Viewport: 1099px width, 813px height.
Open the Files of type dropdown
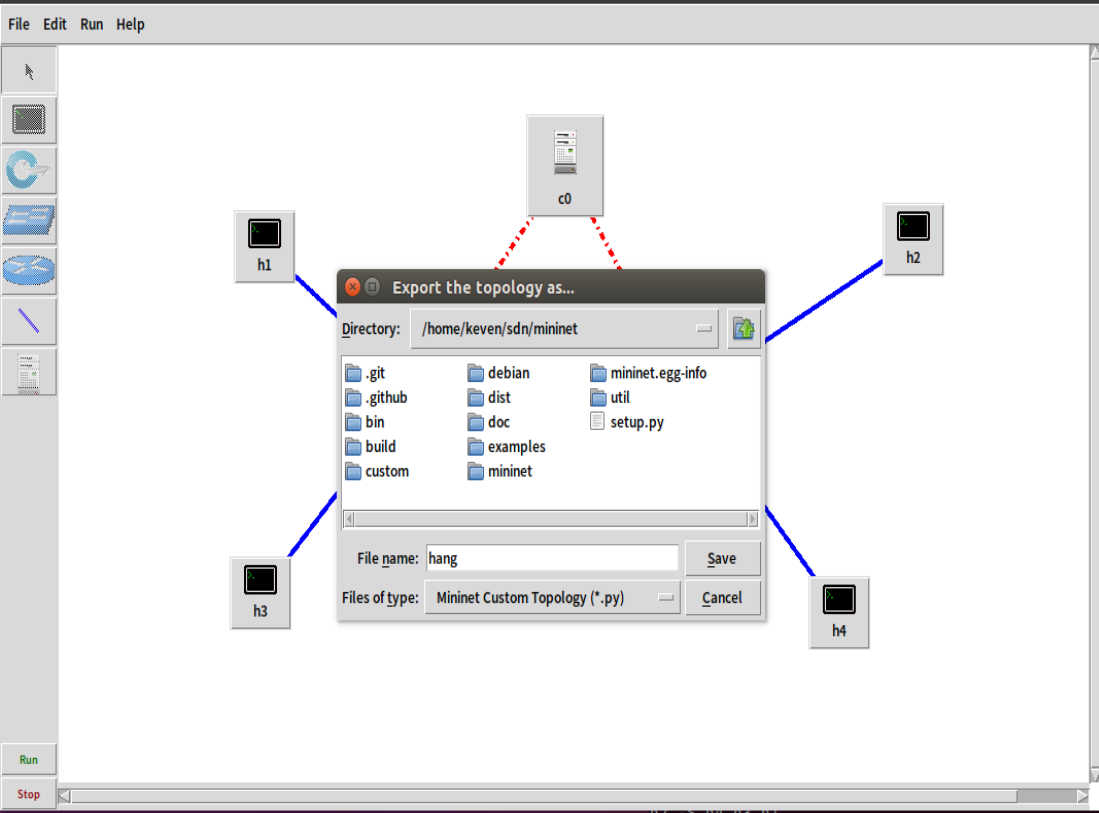click(552, 598)
